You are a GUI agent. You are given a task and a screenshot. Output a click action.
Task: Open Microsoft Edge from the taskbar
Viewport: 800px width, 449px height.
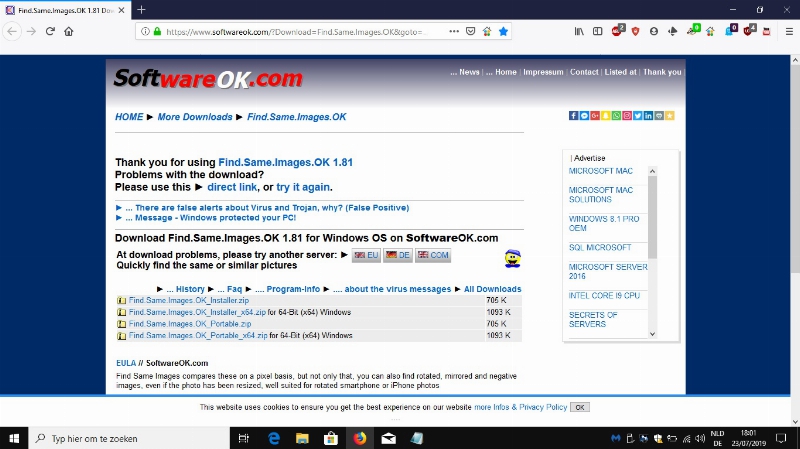tap(273, 438)
